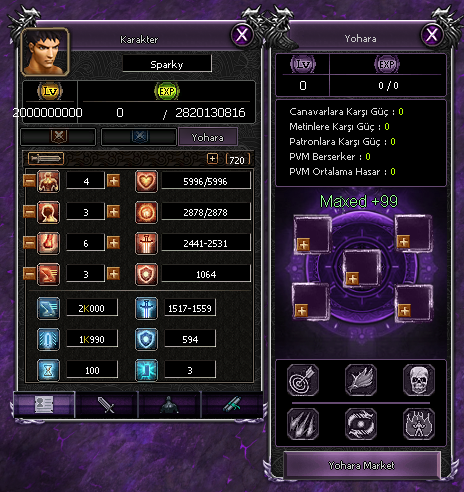
Task: Click the Sparky character portrait
Action: pyautogui.click(x=45, y=52)
